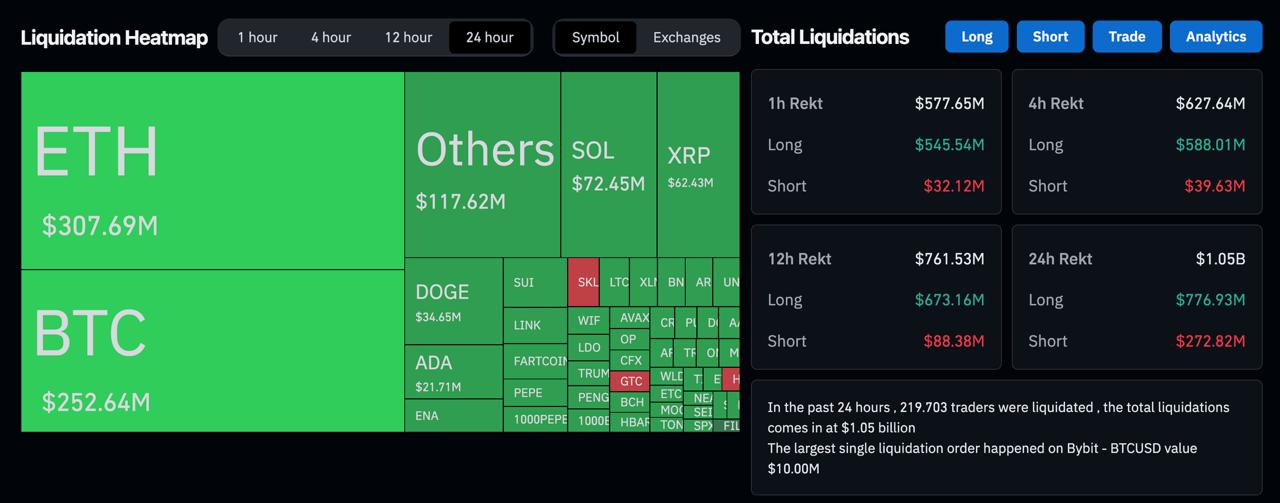Click the ETH heatmap tile
Screen dimensions: 1280x503
(x=212, y=170)
